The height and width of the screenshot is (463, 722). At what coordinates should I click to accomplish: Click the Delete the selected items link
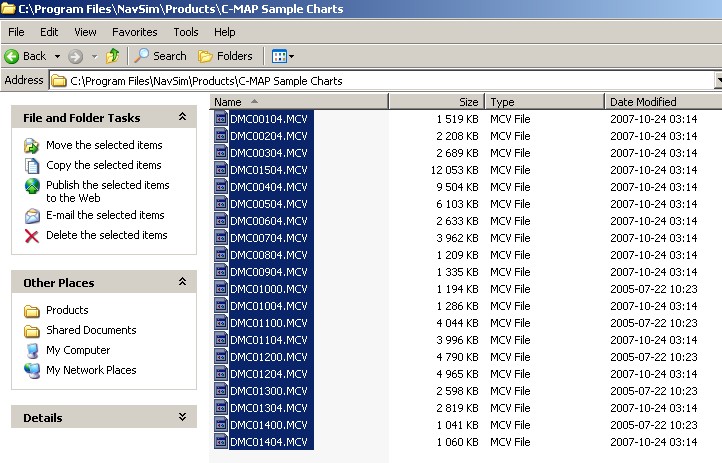(x=106, y=235)
